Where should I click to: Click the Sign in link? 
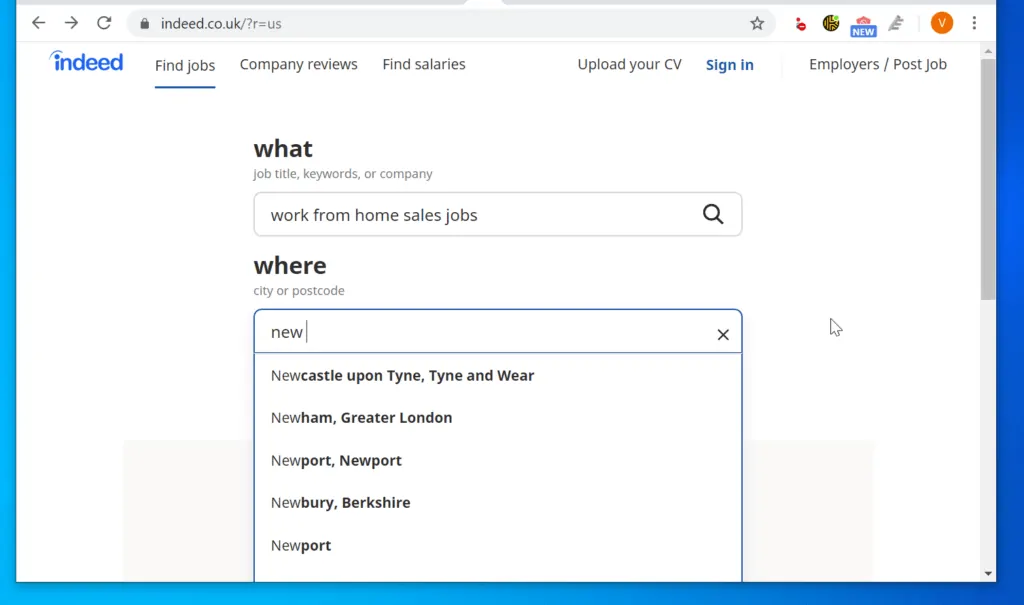[729, 64]
